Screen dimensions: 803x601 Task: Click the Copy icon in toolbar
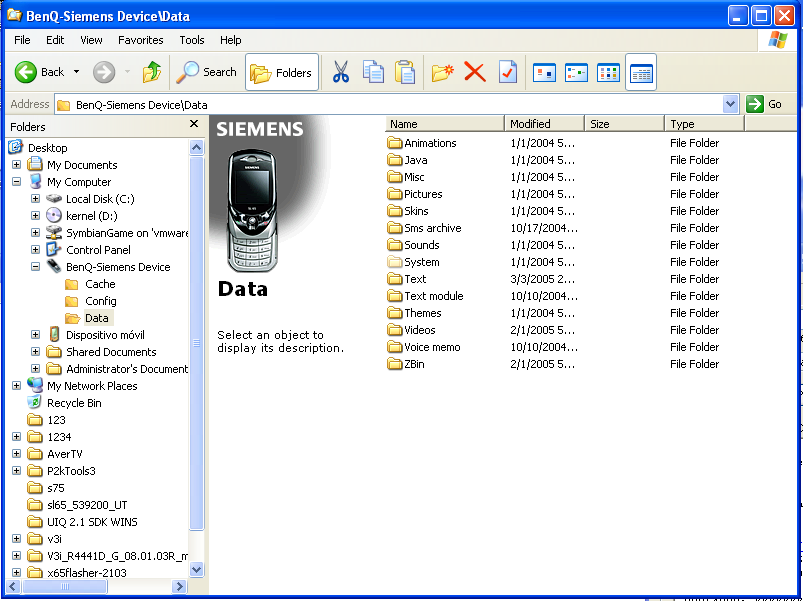(373, 72)
